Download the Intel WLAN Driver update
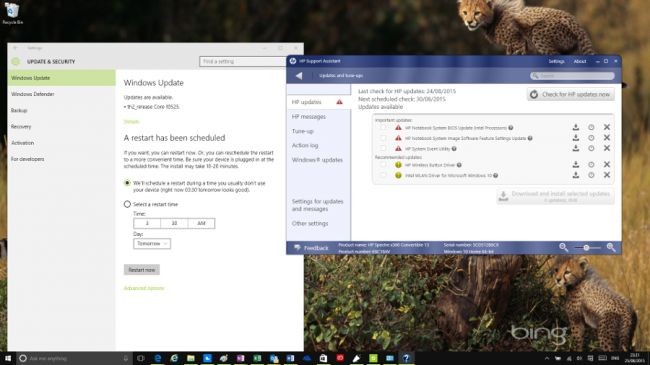Image resolution: width=650 pixels, height=365 pixels. tap(576, 175)
